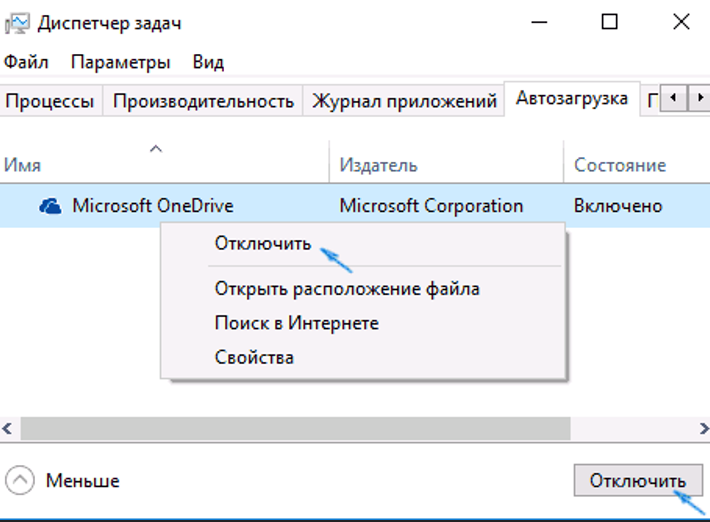This screenshot has height=522, width=710.
Task: Choose Отключить in the context menu
Action: [x=263, y=243]
